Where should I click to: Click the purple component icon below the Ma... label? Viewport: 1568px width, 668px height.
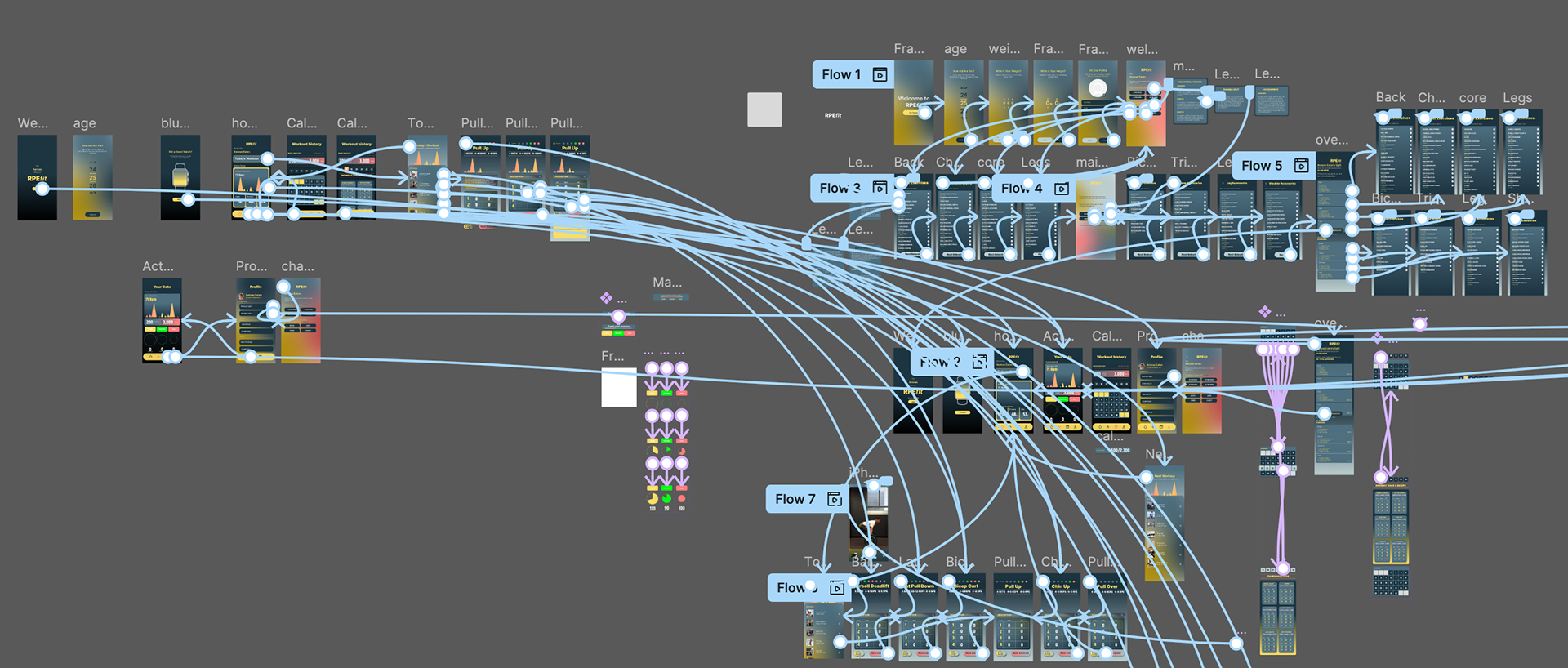tap(606, 298)
